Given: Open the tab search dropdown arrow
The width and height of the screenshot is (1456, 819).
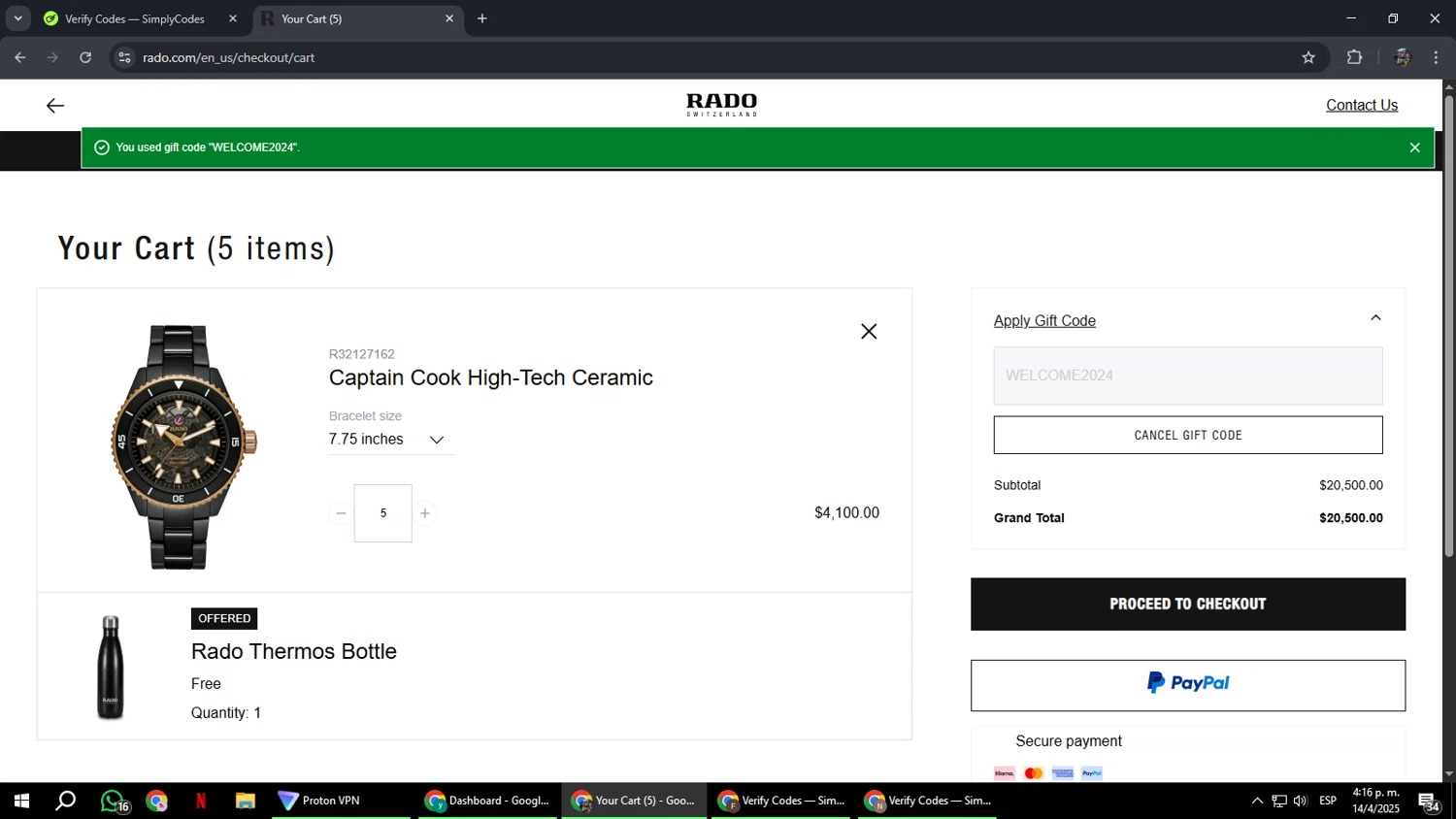Looking at the screenshot, I should 17,18.
